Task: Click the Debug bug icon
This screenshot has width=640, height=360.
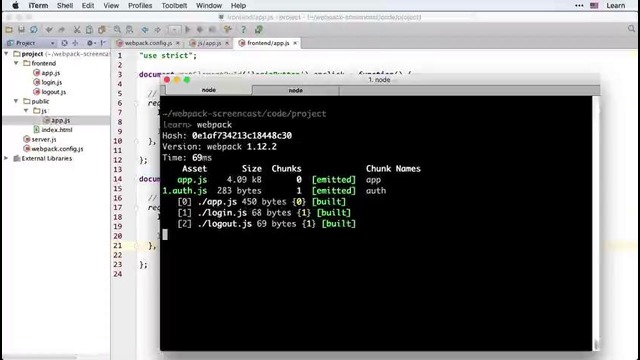Action: click(200, 29)
